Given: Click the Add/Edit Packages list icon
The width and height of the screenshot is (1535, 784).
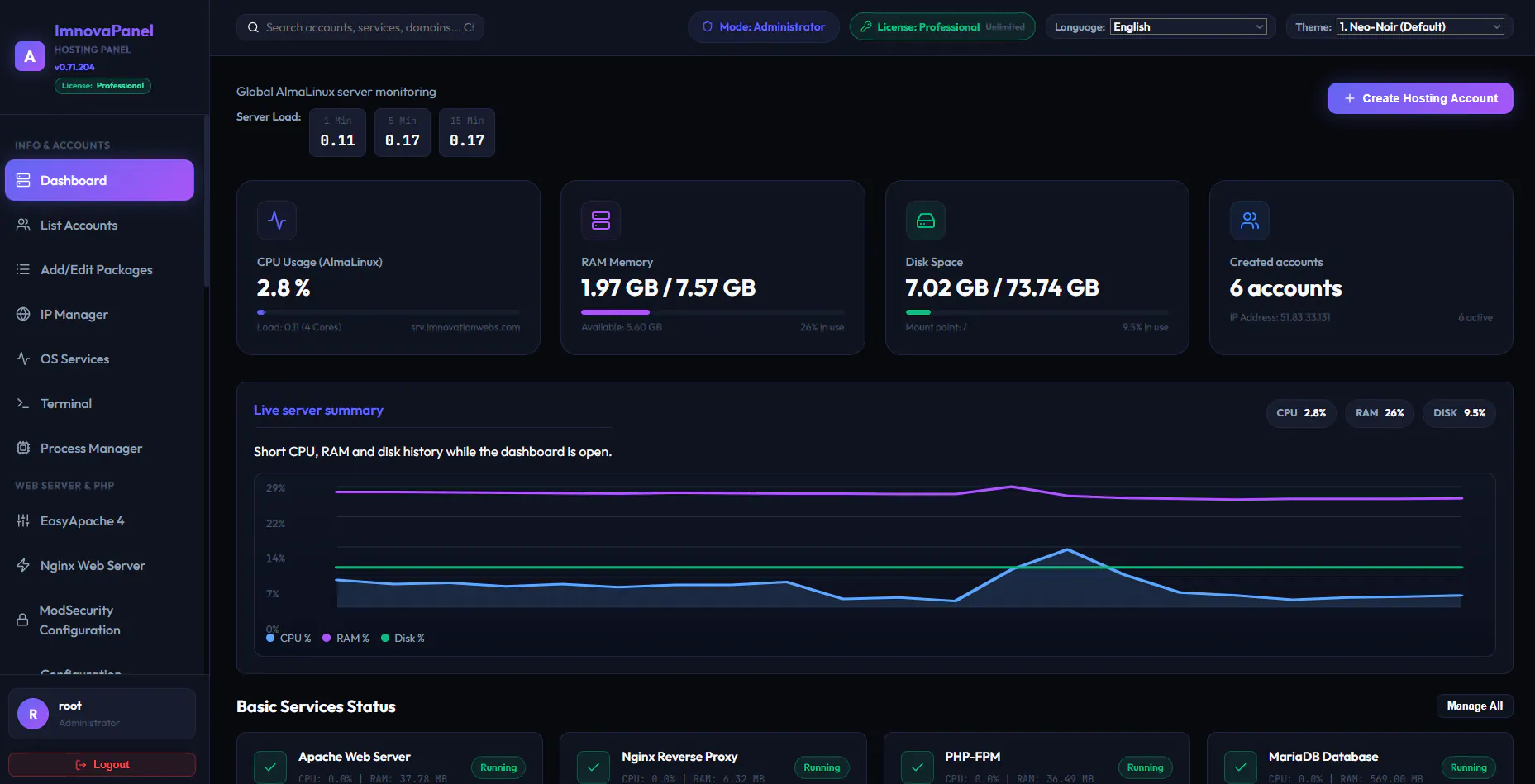Looking at the screenshot, I should click(x=23, y=269).
